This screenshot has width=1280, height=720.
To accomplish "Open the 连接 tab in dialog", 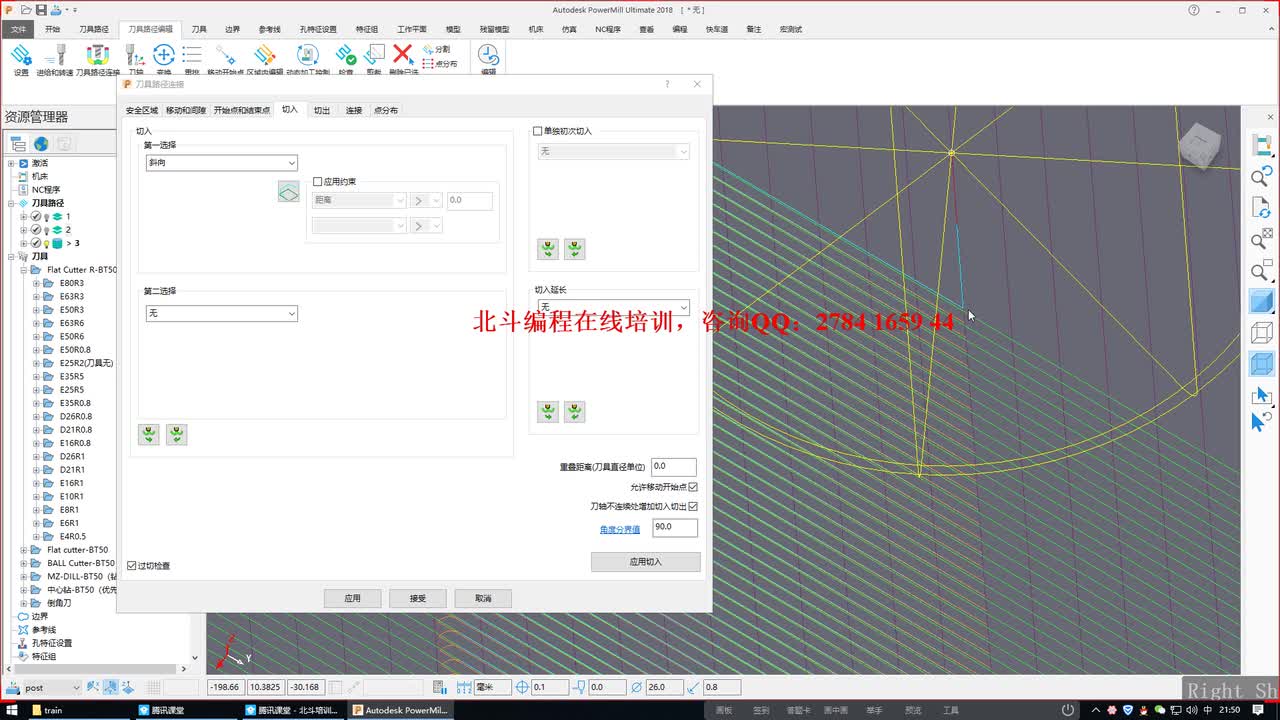I will click(x=354, y=110).
